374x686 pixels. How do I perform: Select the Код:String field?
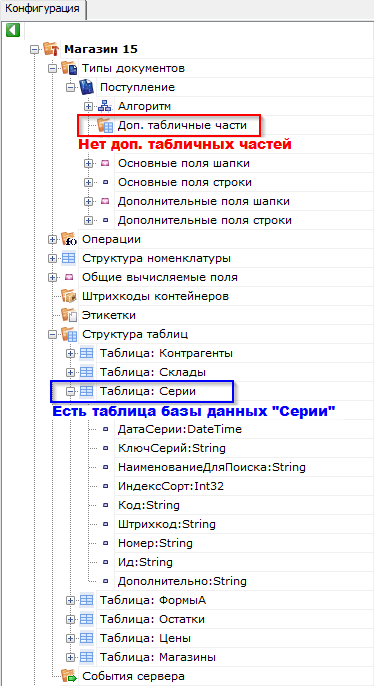tap(149, 505)
